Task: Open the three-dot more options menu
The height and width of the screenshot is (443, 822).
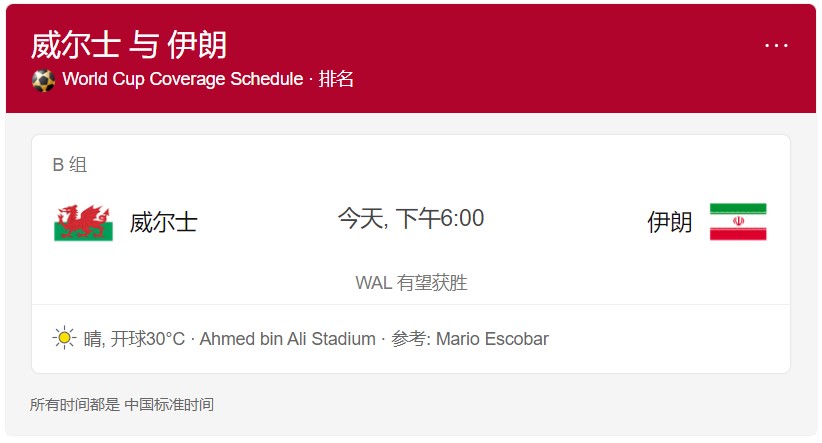Action: coord(776,46)
